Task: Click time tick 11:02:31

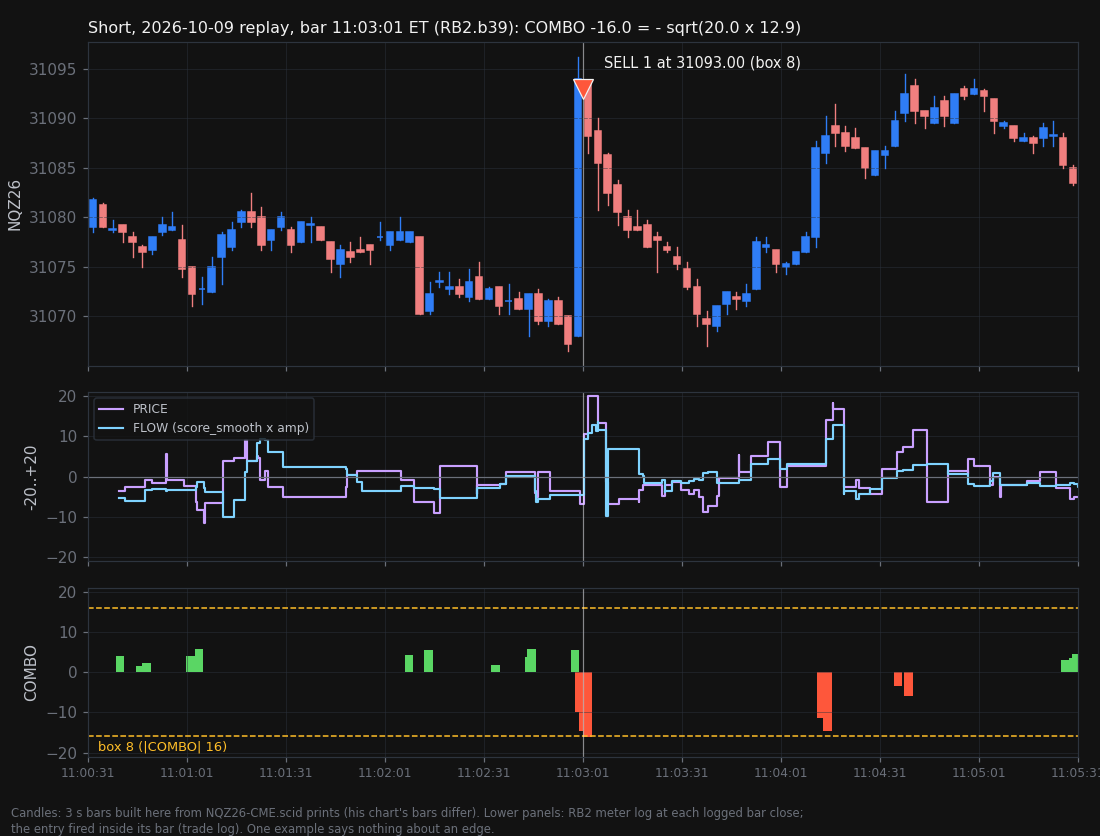Action: click(x=483, y=773)
